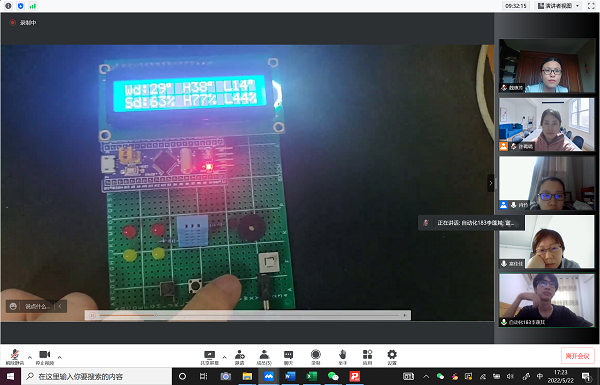This screenshot has height=385, width=600.
Task: Click the Share Screen (共享屏幕) icon
Action: pyautogui.click(x=210, y=357)
